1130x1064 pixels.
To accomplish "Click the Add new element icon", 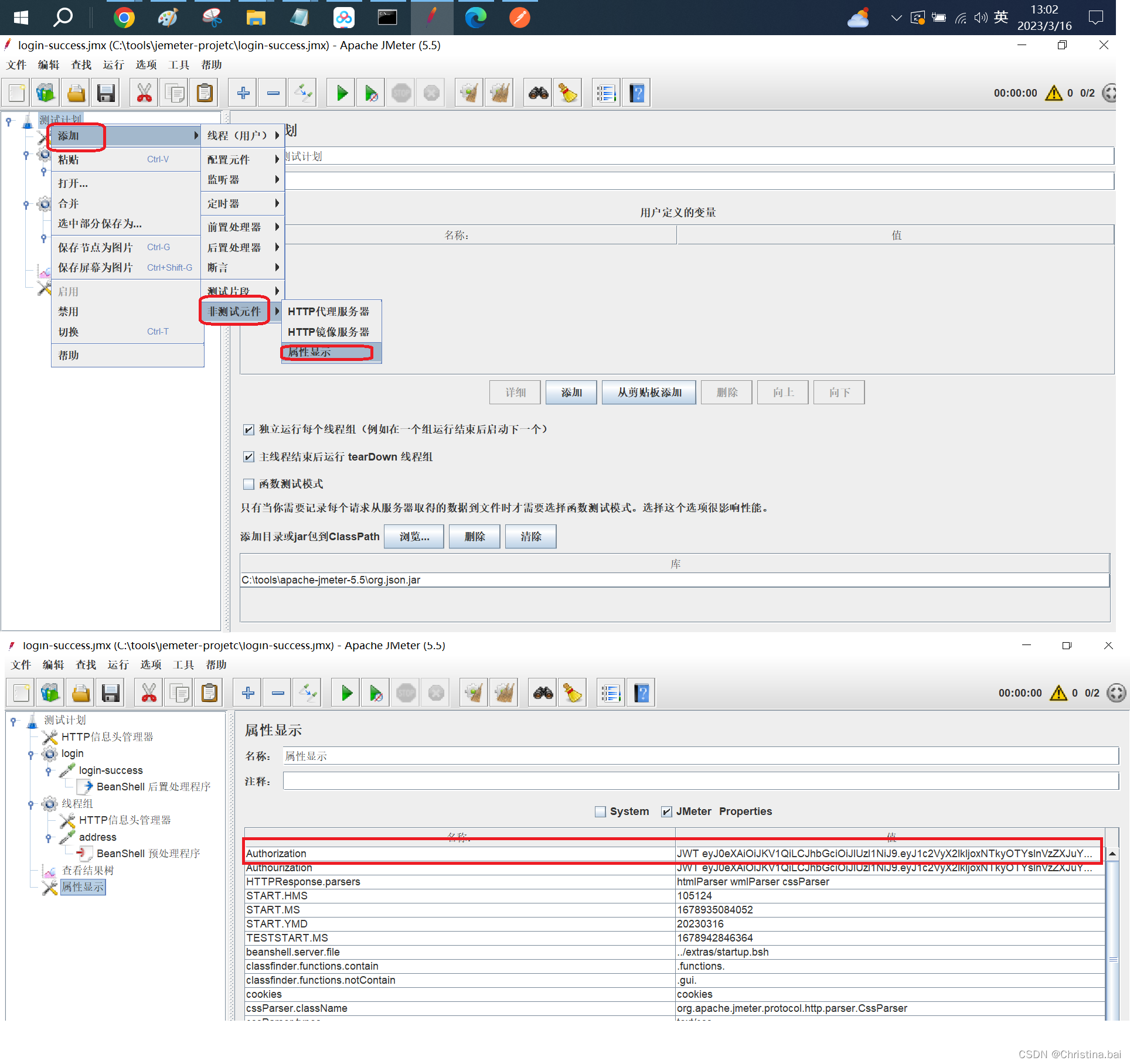I will click(x=245, y=93).
